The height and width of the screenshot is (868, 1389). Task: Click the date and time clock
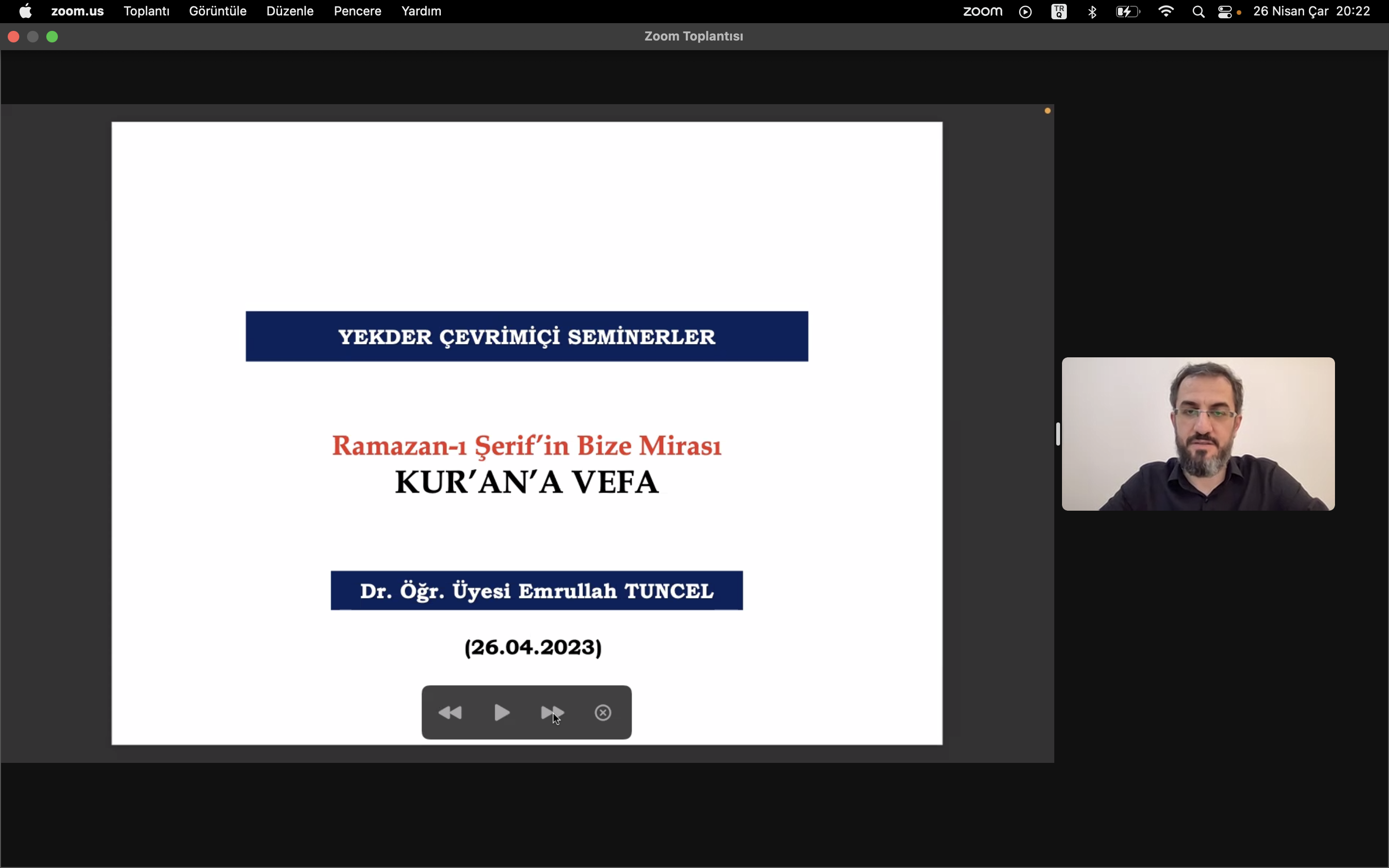tap(1311, 12)
